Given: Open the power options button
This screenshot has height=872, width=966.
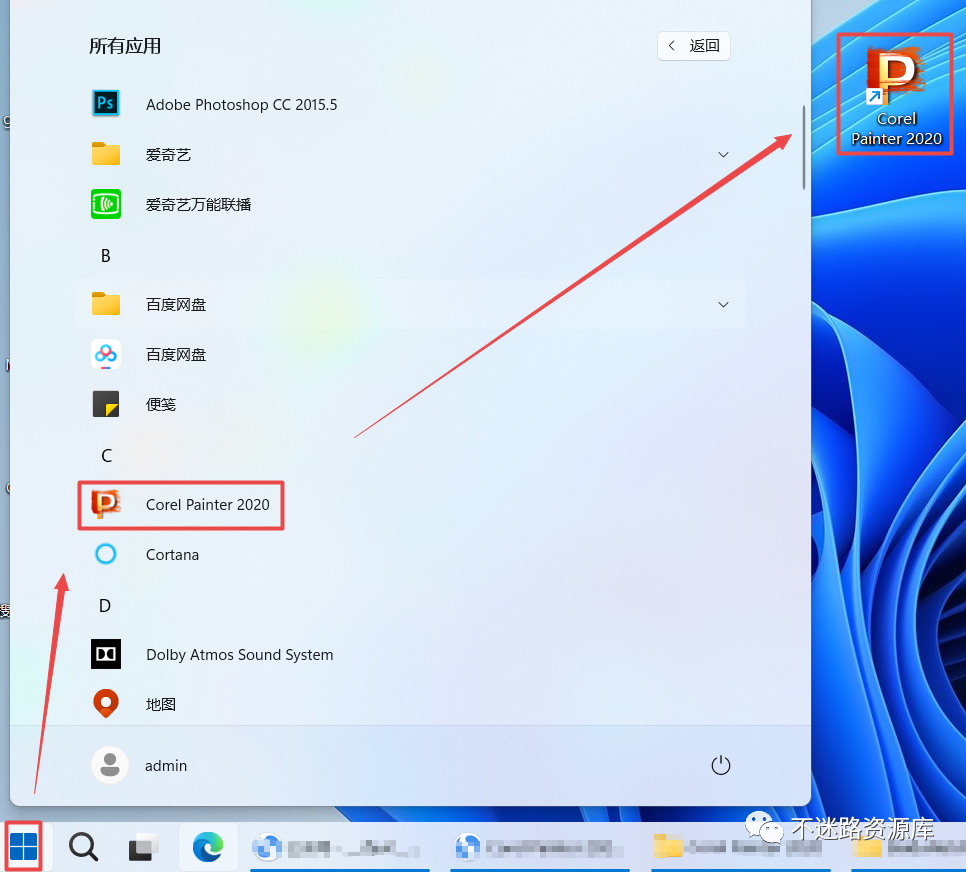Looking at the screenshot, I should tap(720, 765).
